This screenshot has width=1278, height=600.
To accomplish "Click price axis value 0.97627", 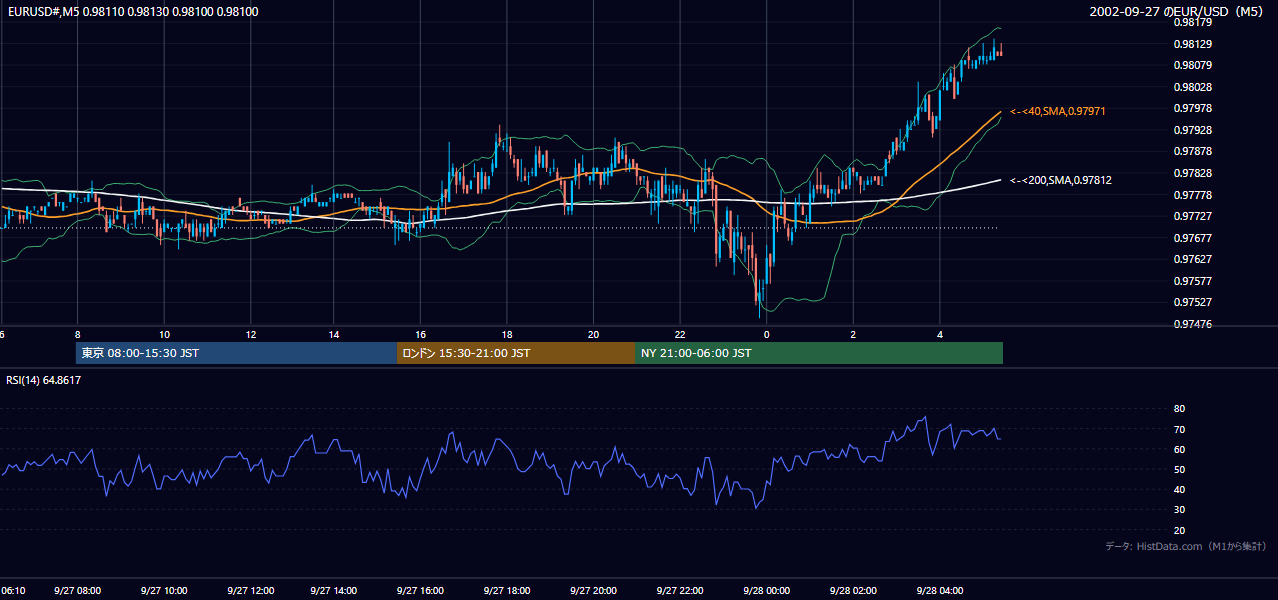I will coord(1193,260).
